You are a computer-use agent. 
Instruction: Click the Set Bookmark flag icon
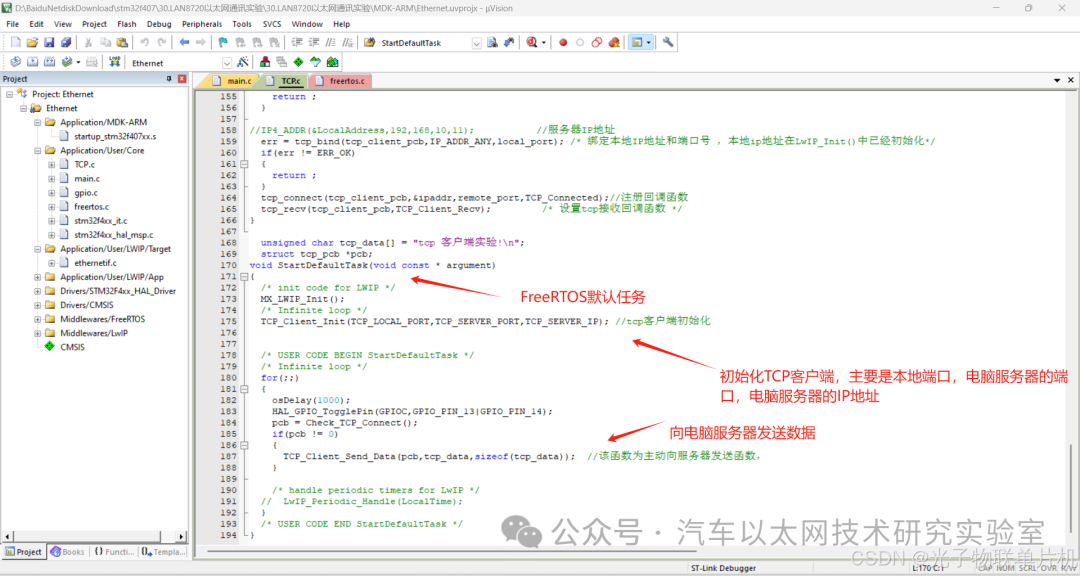coord(223,43)
